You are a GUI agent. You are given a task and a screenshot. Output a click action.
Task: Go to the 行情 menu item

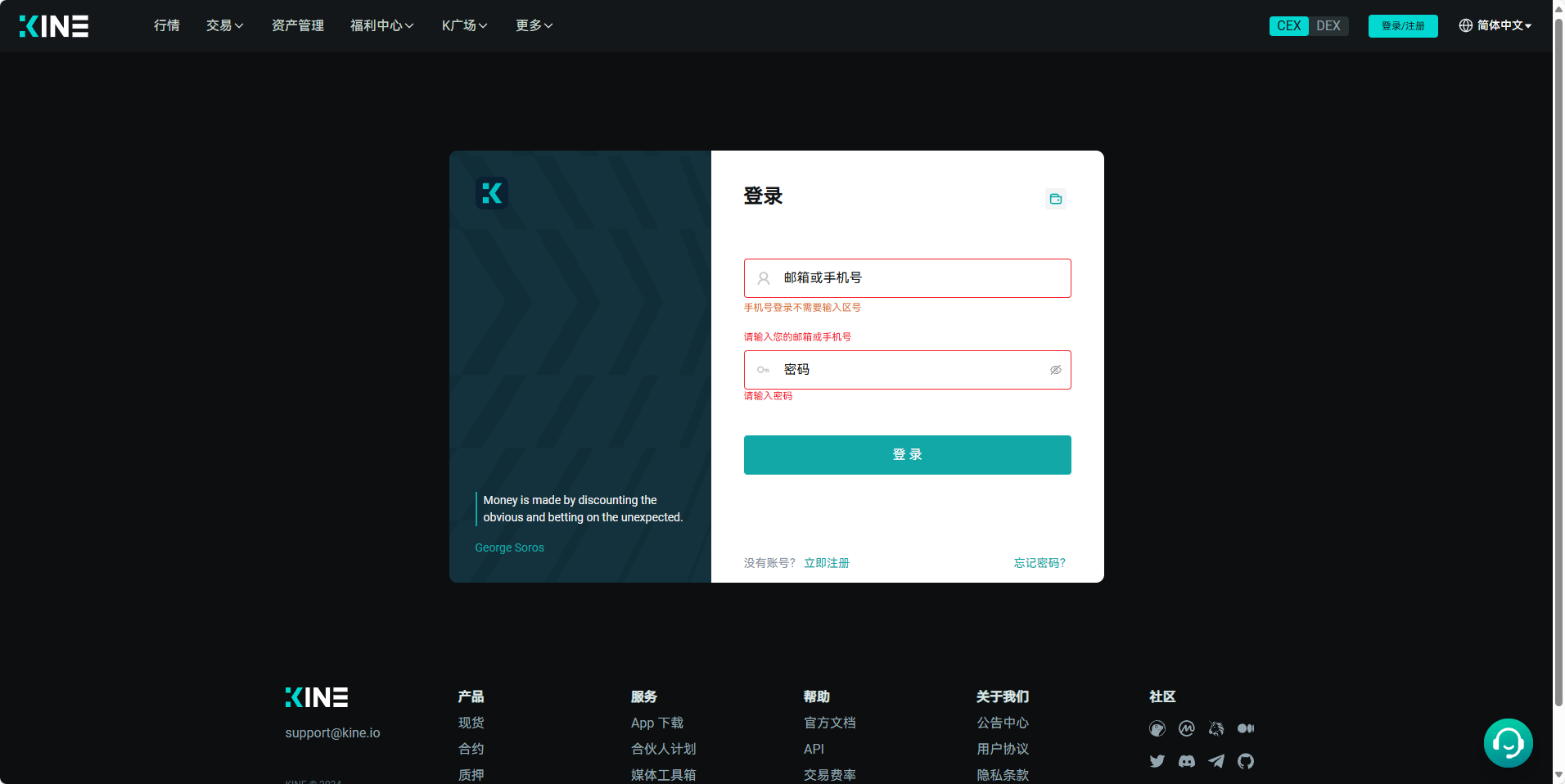167,26
